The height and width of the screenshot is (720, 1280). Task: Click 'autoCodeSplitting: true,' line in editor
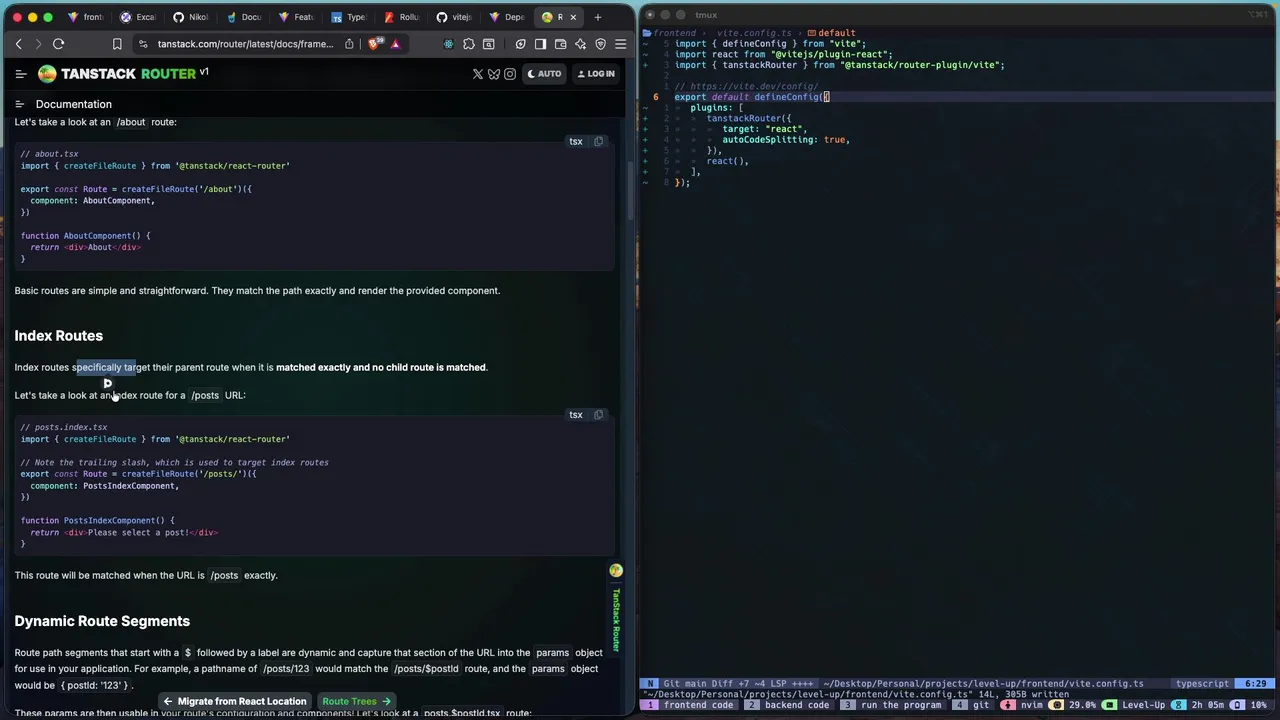[786, 140]
